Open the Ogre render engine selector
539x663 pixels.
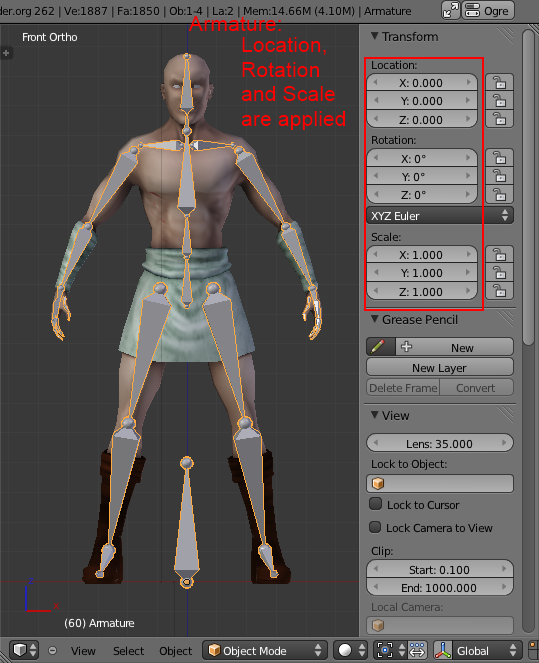tap(488, 10)
